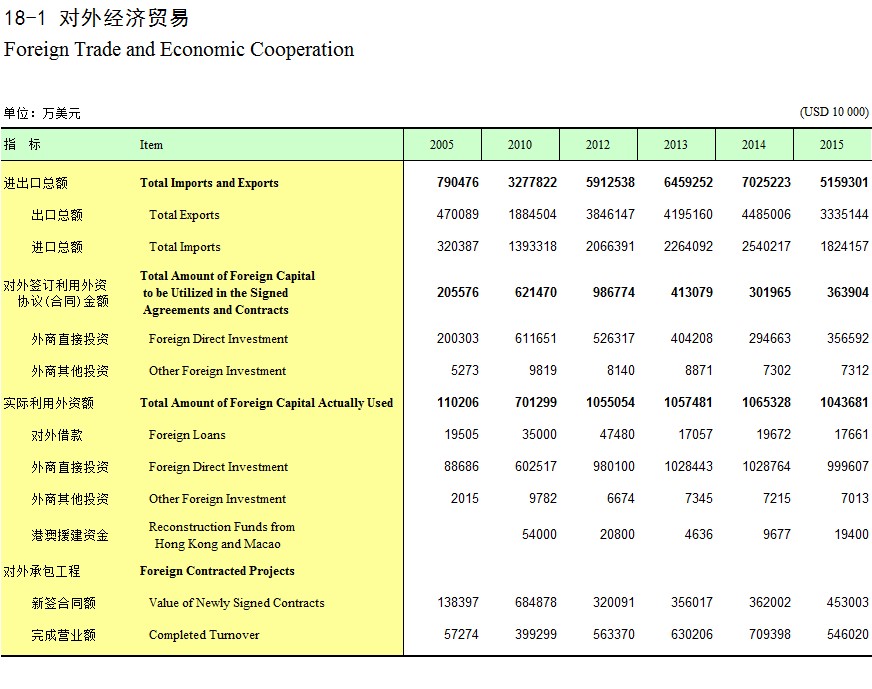Click the value 88686
This screenshot has width=872, height=689.
coord(461,467)
